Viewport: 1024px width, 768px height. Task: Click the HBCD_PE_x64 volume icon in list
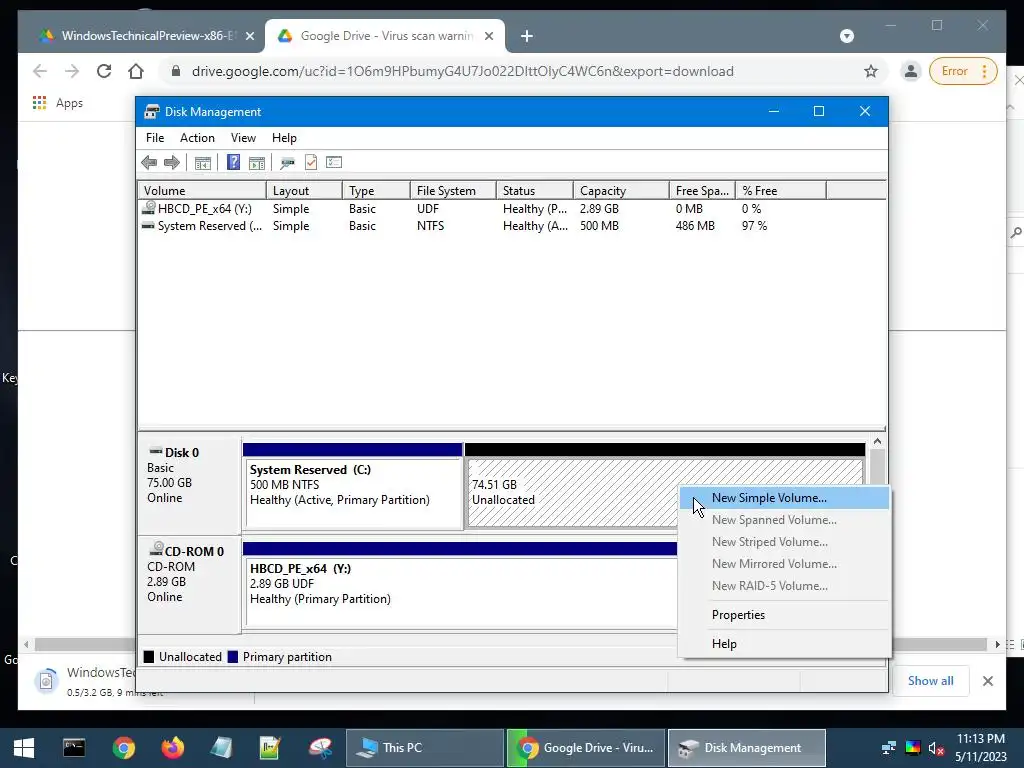[x=149, y=208]
